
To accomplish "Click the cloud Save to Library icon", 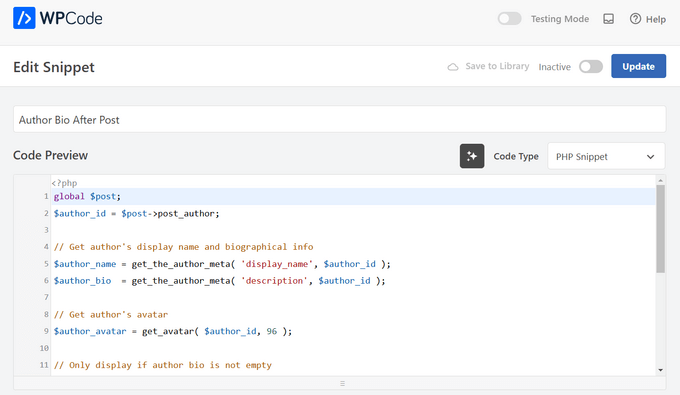I will [453, 67].
